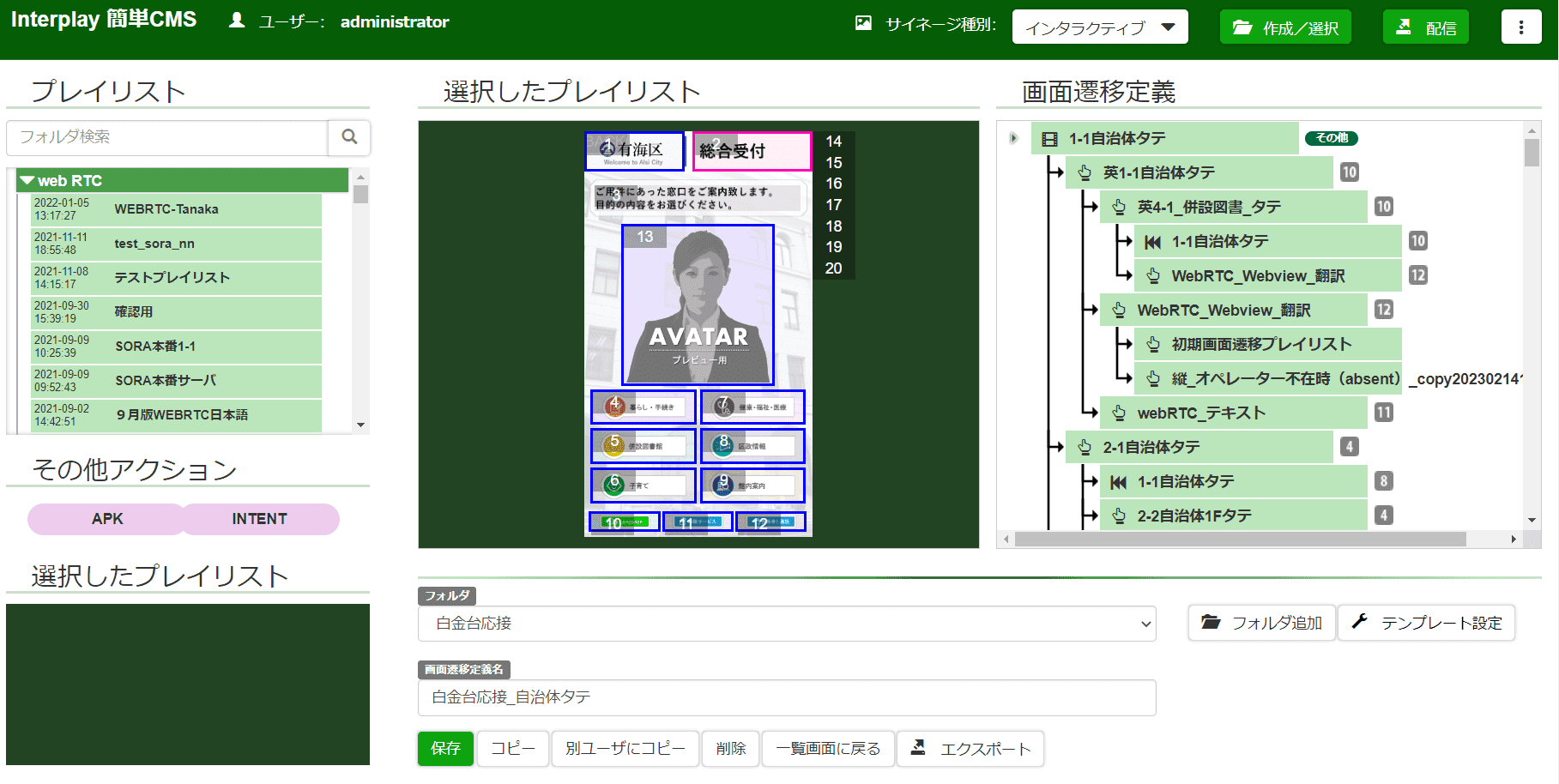
Task: Open the サイネージ種別 dropdown showing インタラクティブ
Action: tap(1099, 26)
